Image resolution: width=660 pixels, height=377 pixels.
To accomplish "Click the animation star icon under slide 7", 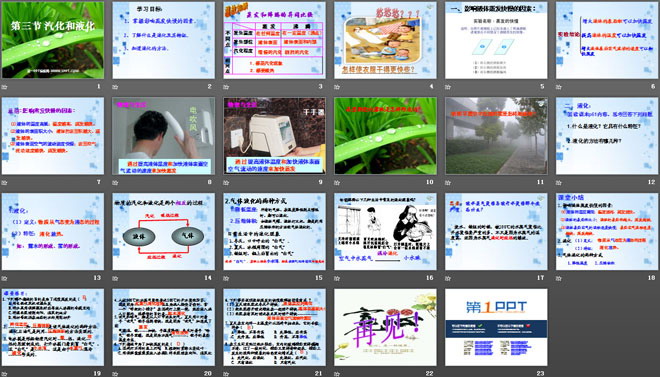I will tap(4, 183).
